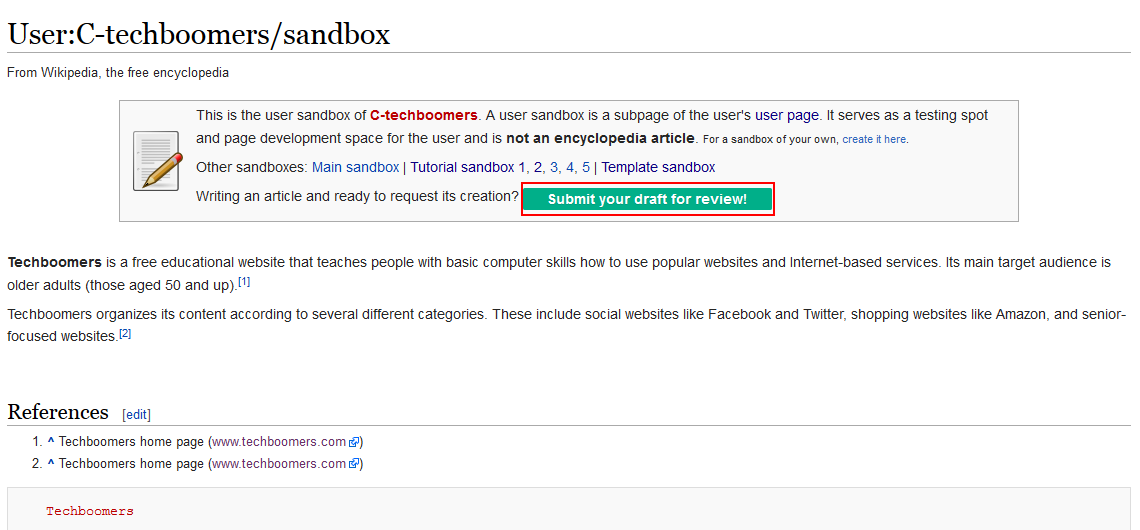Jump to footnote reference [2]
This screenshot has width=1140, height=530.
coord(125,334)
